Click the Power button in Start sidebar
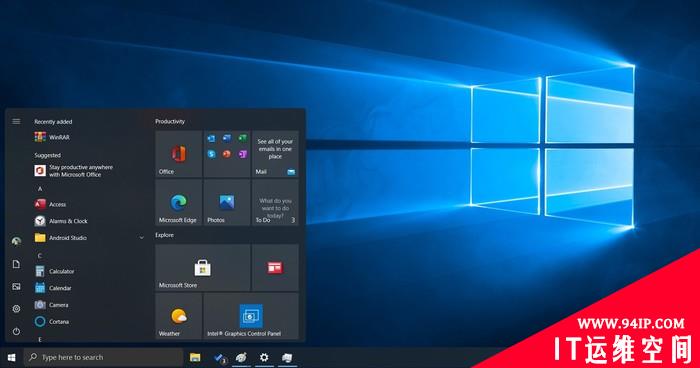The image size is (700, 368). point(17,331)
